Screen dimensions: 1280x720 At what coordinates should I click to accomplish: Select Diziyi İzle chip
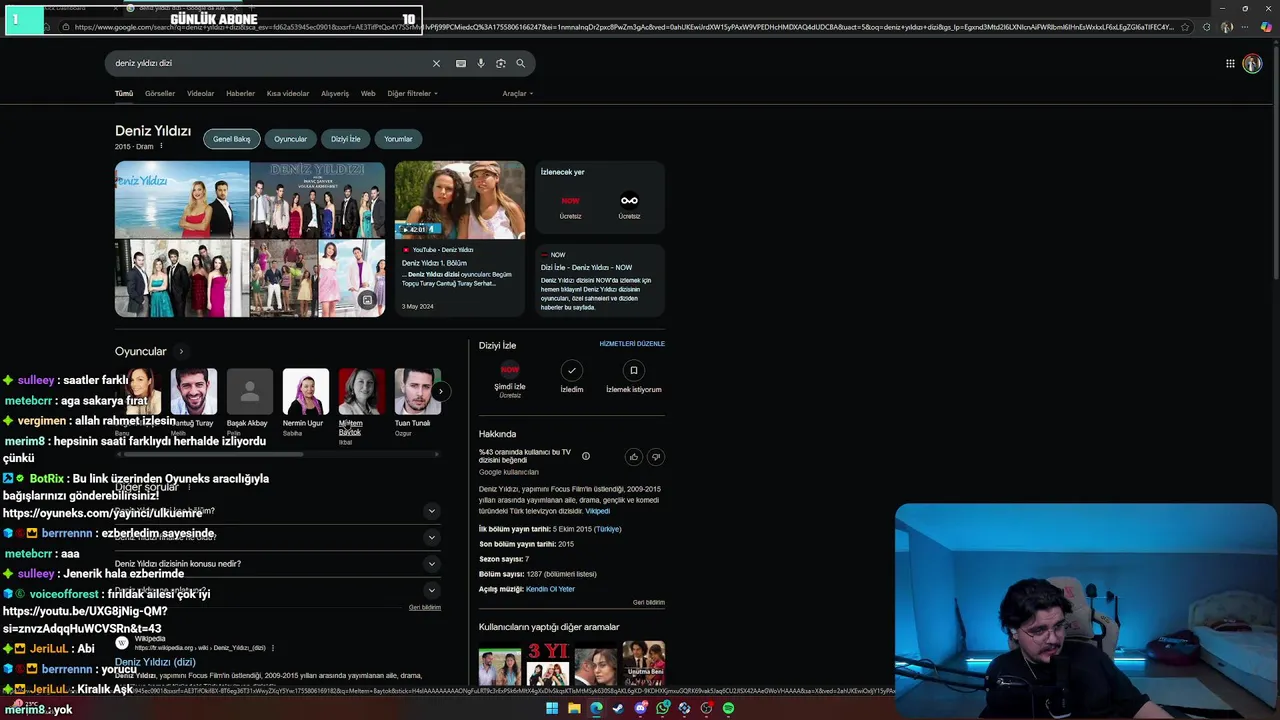tap(346, 139)
